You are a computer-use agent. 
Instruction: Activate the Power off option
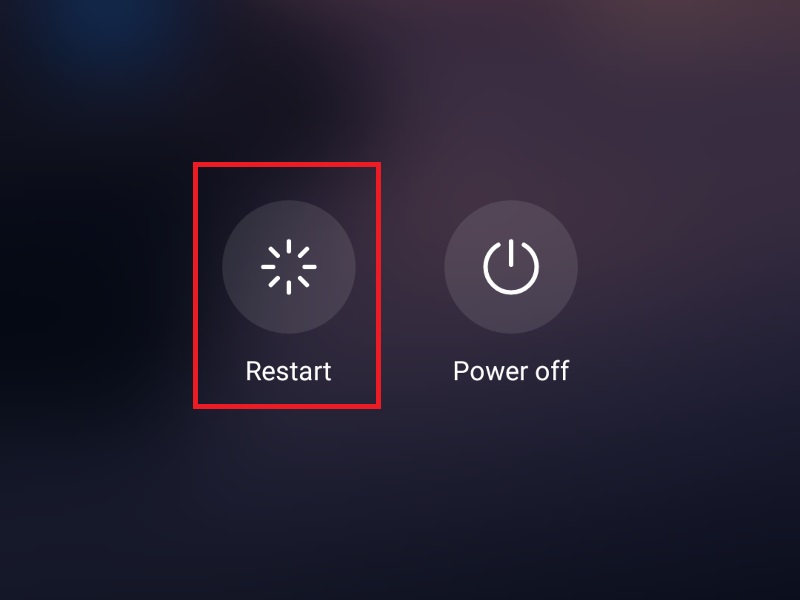tap(511, 267)
